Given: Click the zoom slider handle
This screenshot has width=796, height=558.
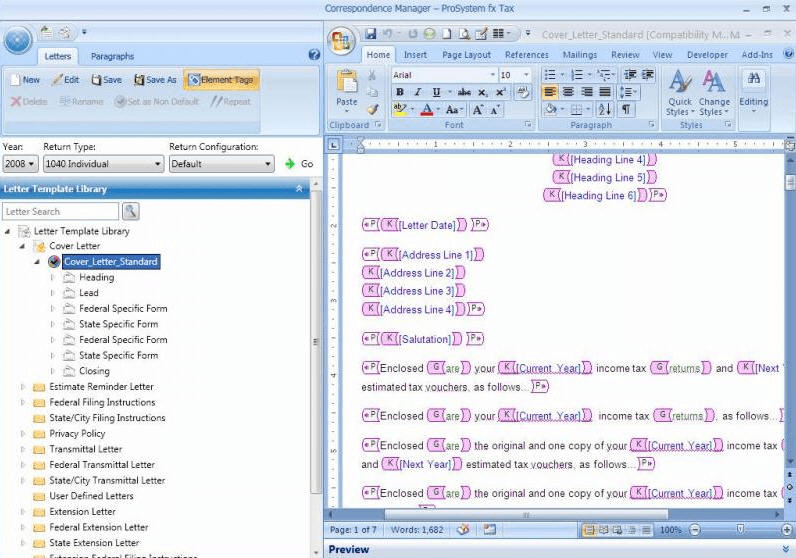Looking at the screenshot, I should 740,530.
